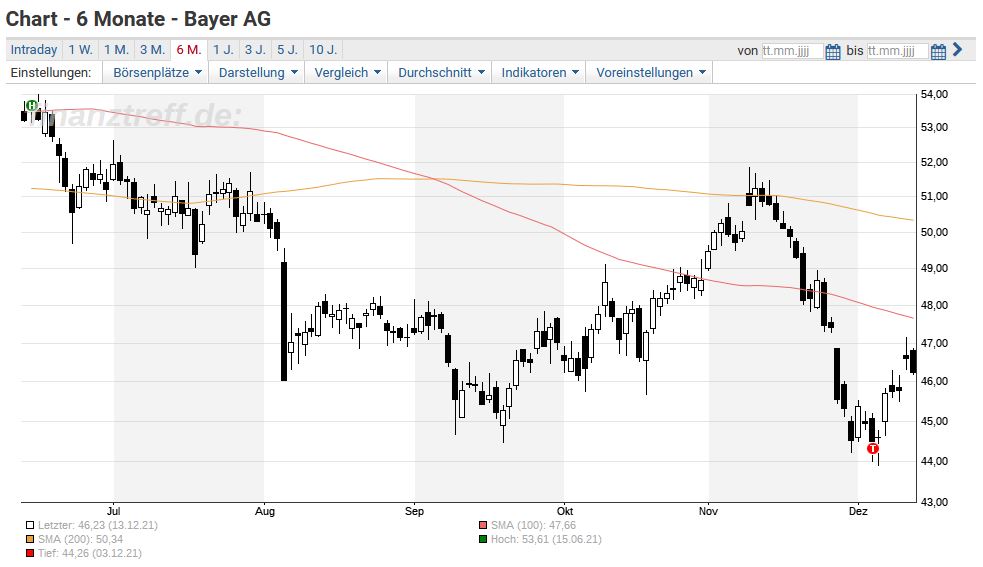This screenshot has width=983, height=567.
Task: Switch to the 1 J. timeframe tab
Action: (223, 50)
